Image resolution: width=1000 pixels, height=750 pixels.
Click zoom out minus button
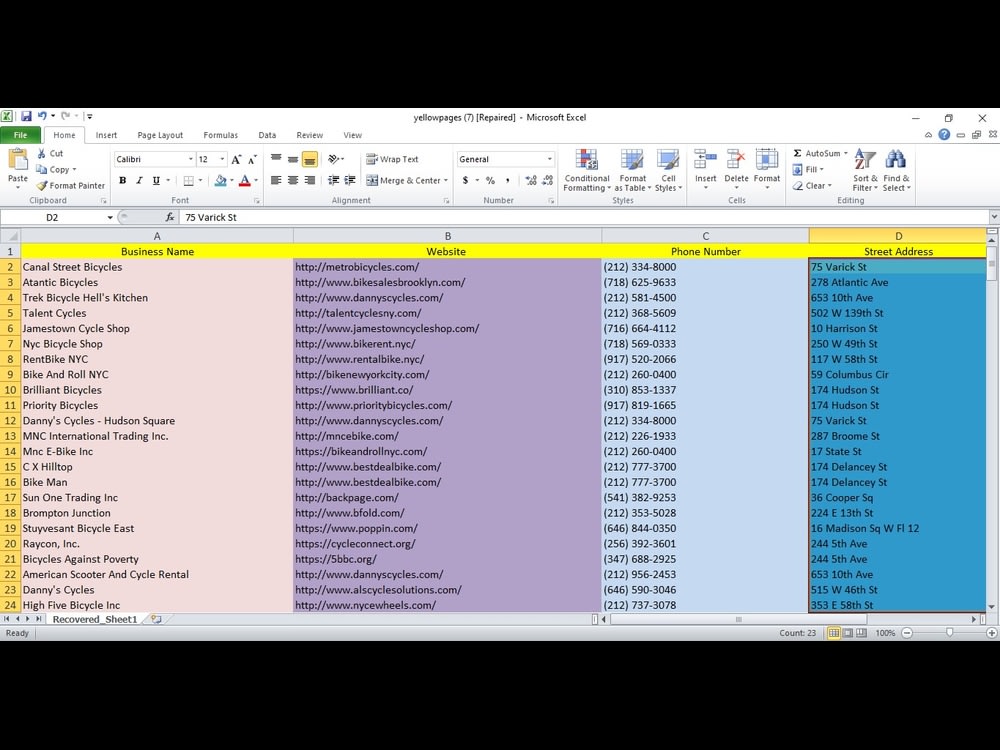pyautogui.click(x=907, y=633)
